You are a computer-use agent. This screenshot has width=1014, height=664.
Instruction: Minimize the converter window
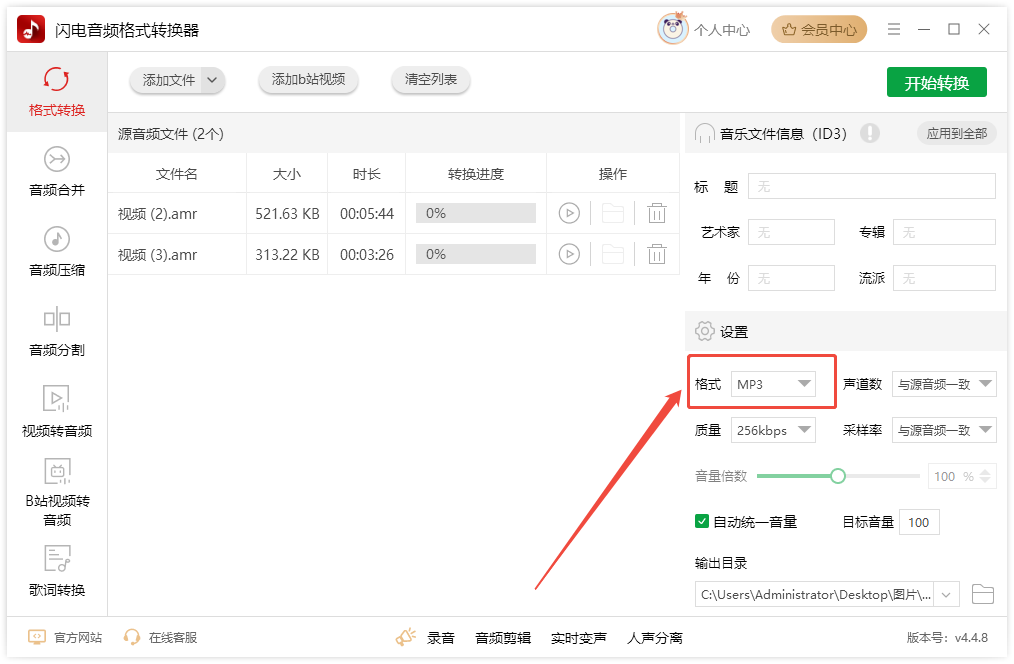(923, 29)
